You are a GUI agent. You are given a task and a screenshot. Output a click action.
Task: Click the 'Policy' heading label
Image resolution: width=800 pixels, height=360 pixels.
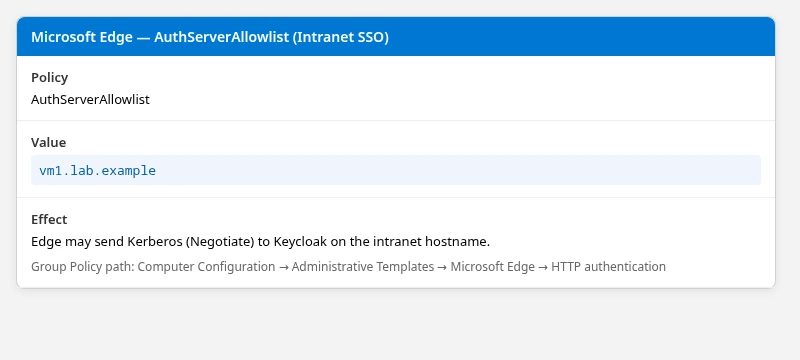(x=49, y=78)
